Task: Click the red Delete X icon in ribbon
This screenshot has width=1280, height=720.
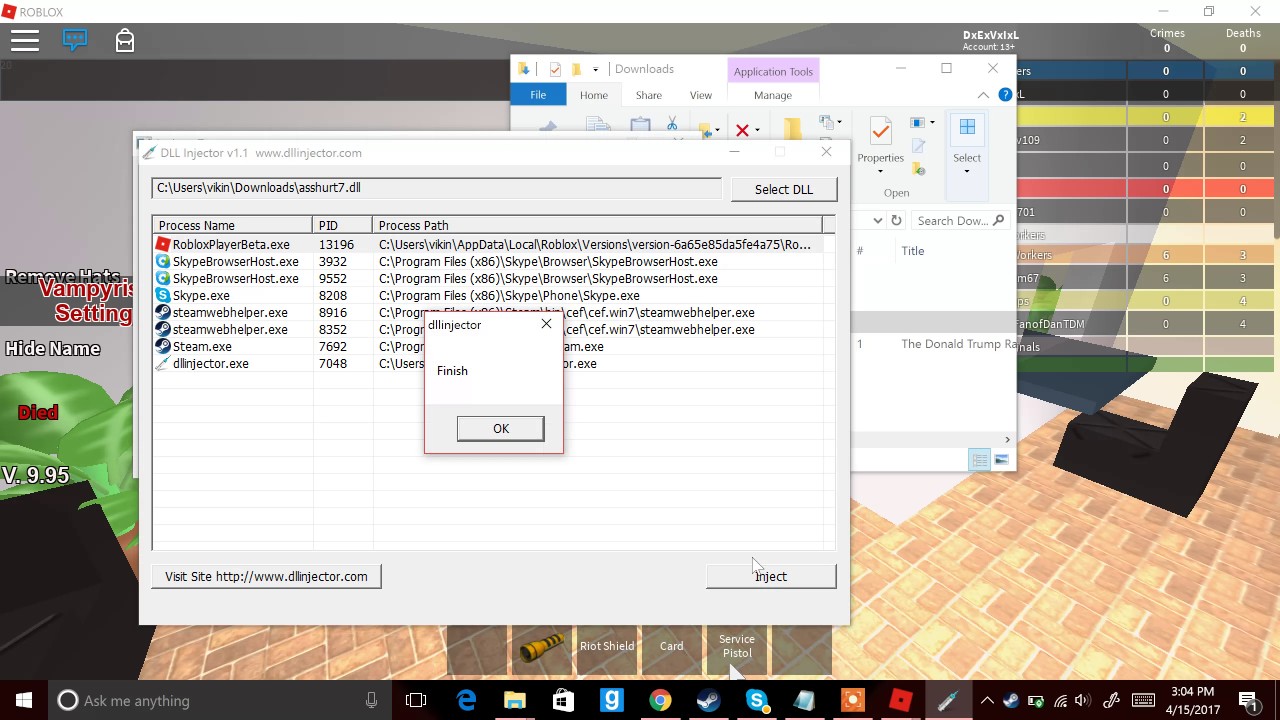Action: point(742,130)
